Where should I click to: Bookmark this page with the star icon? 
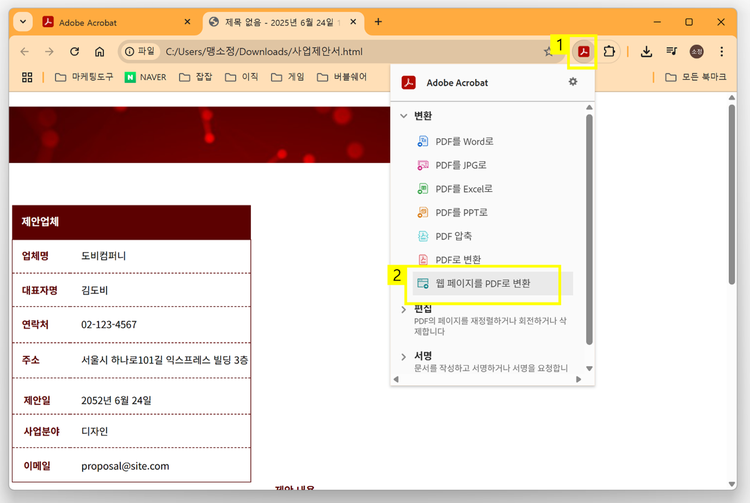pyautogui.click(x=548, y=52)
